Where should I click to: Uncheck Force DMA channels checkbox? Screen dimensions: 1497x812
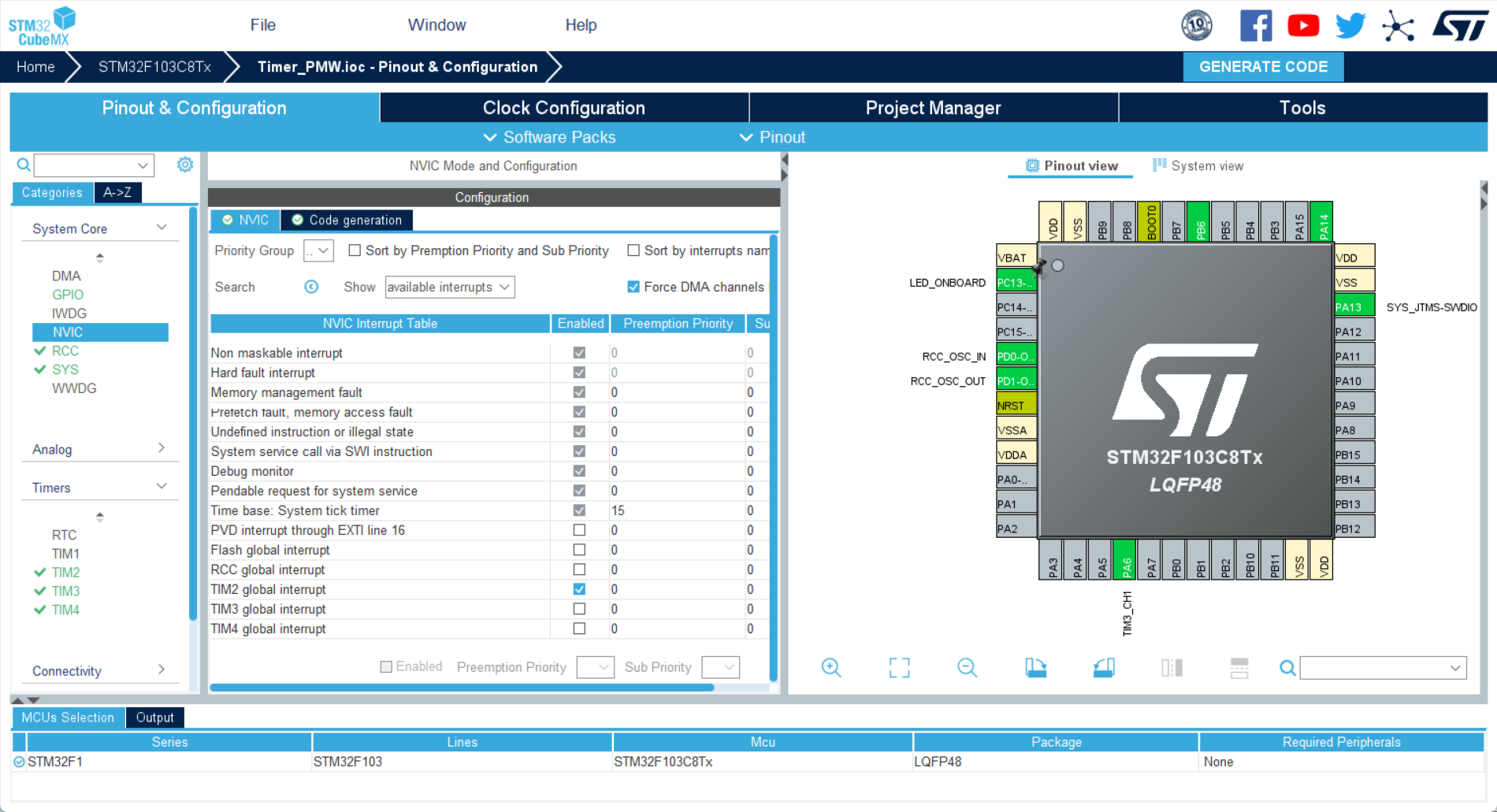tap(633, 287)
